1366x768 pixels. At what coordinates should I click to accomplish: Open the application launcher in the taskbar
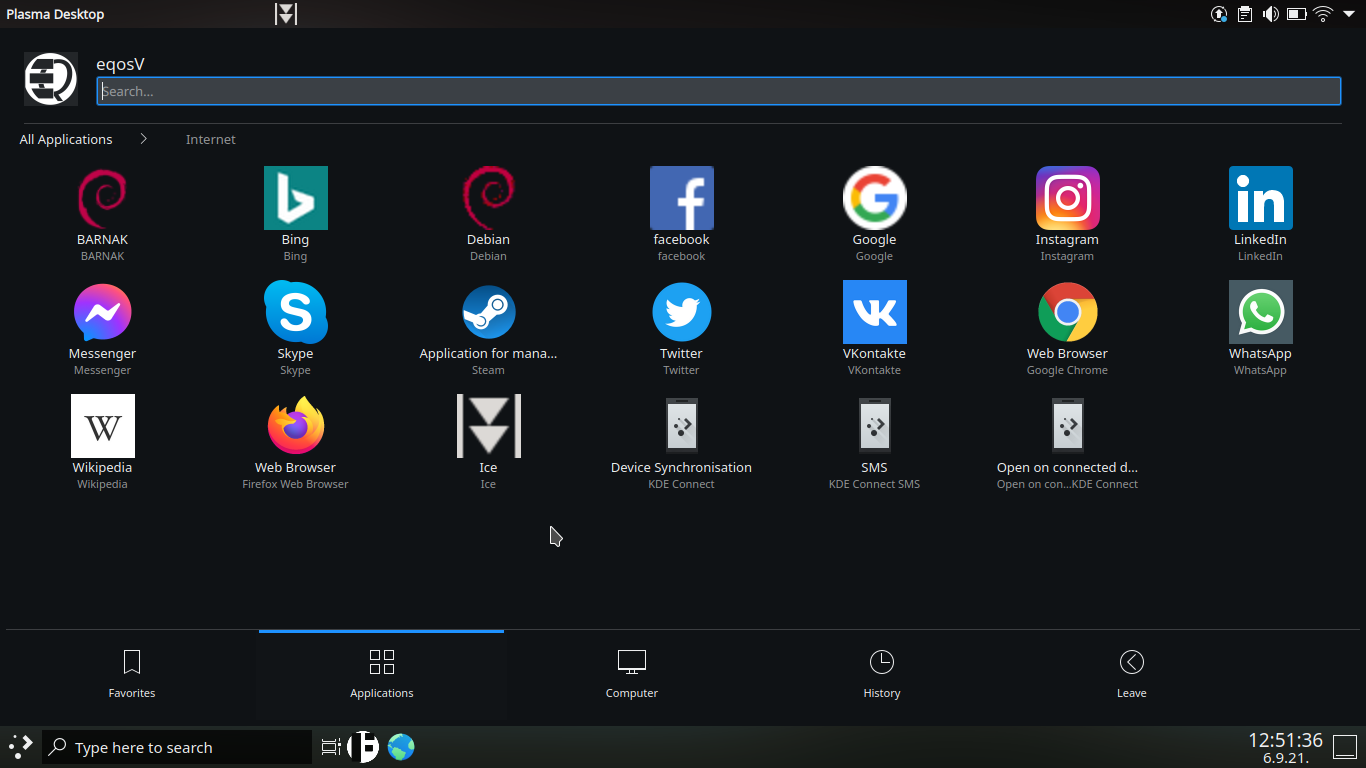click(x=20, y=746)
